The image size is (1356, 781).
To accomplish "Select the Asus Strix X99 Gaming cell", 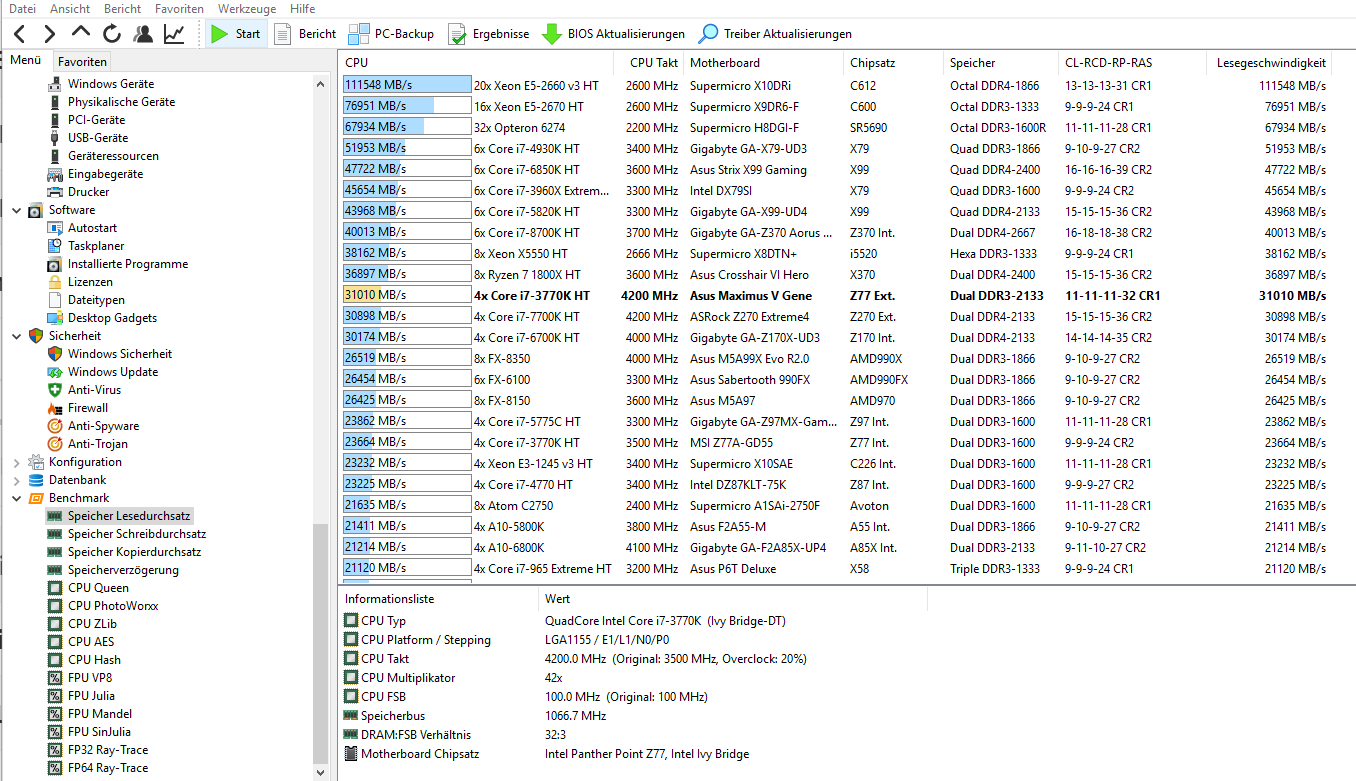I will (x=748, y=169).
